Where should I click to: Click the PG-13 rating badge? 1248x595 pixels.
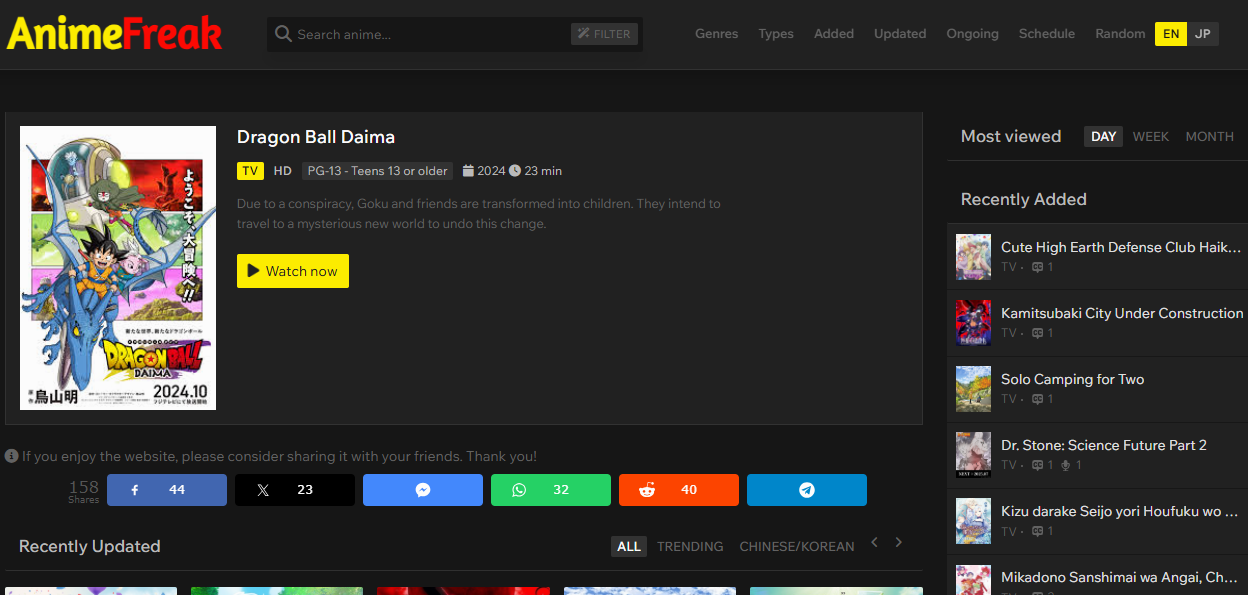pyautogui.click(x=377, y=171)
